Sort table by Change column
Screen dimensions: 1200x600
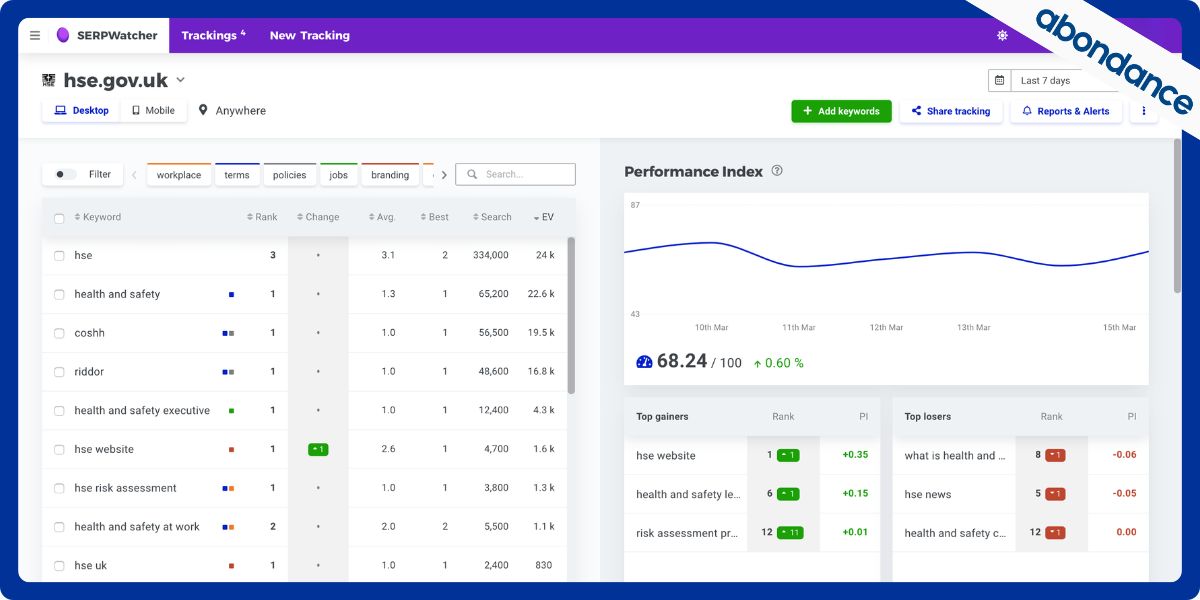[x=318, y=217]
